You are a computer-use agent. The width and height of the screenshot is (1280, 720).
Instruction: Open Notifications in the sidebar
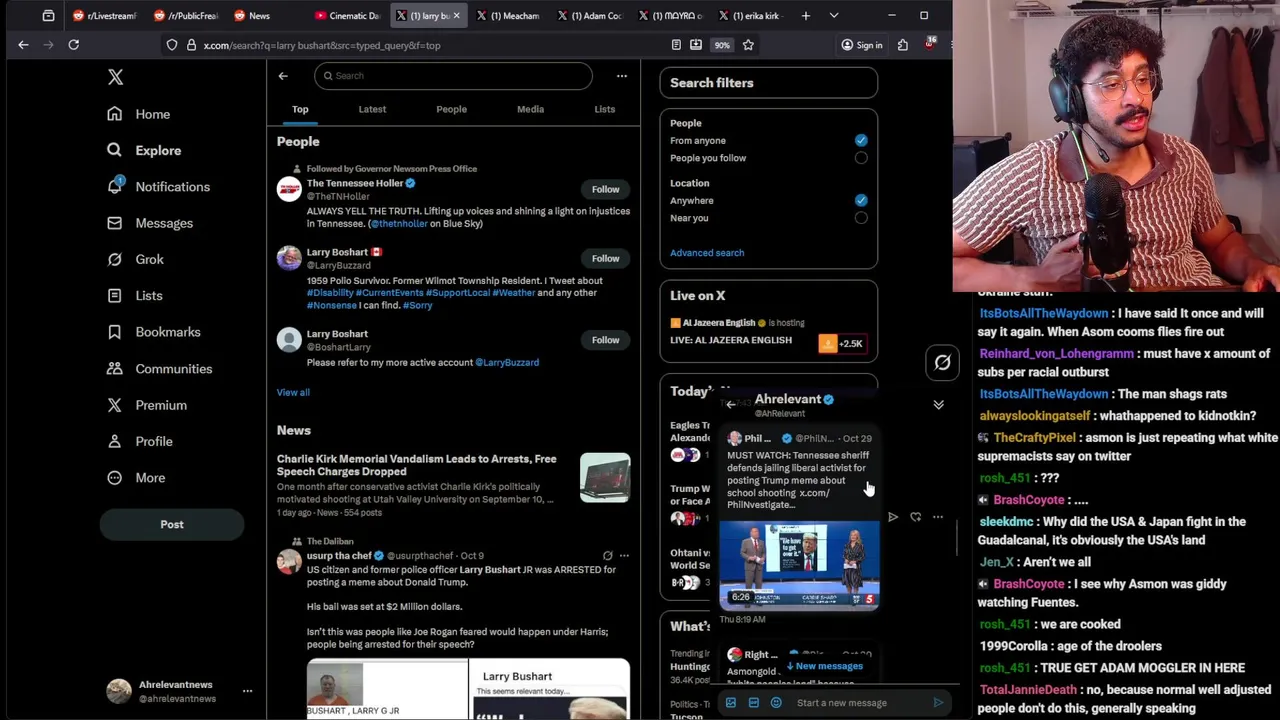click(x=158, y=187)
